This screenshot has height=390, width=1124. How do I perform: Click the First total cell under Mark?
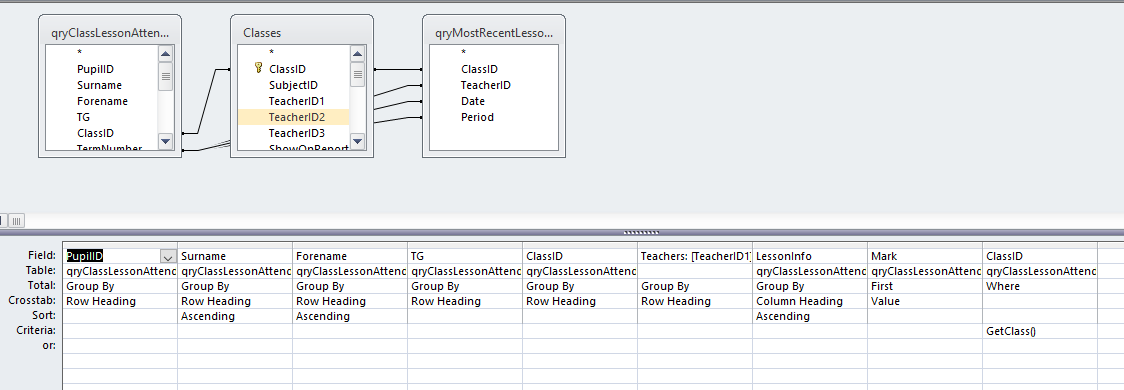click(925, 286)
